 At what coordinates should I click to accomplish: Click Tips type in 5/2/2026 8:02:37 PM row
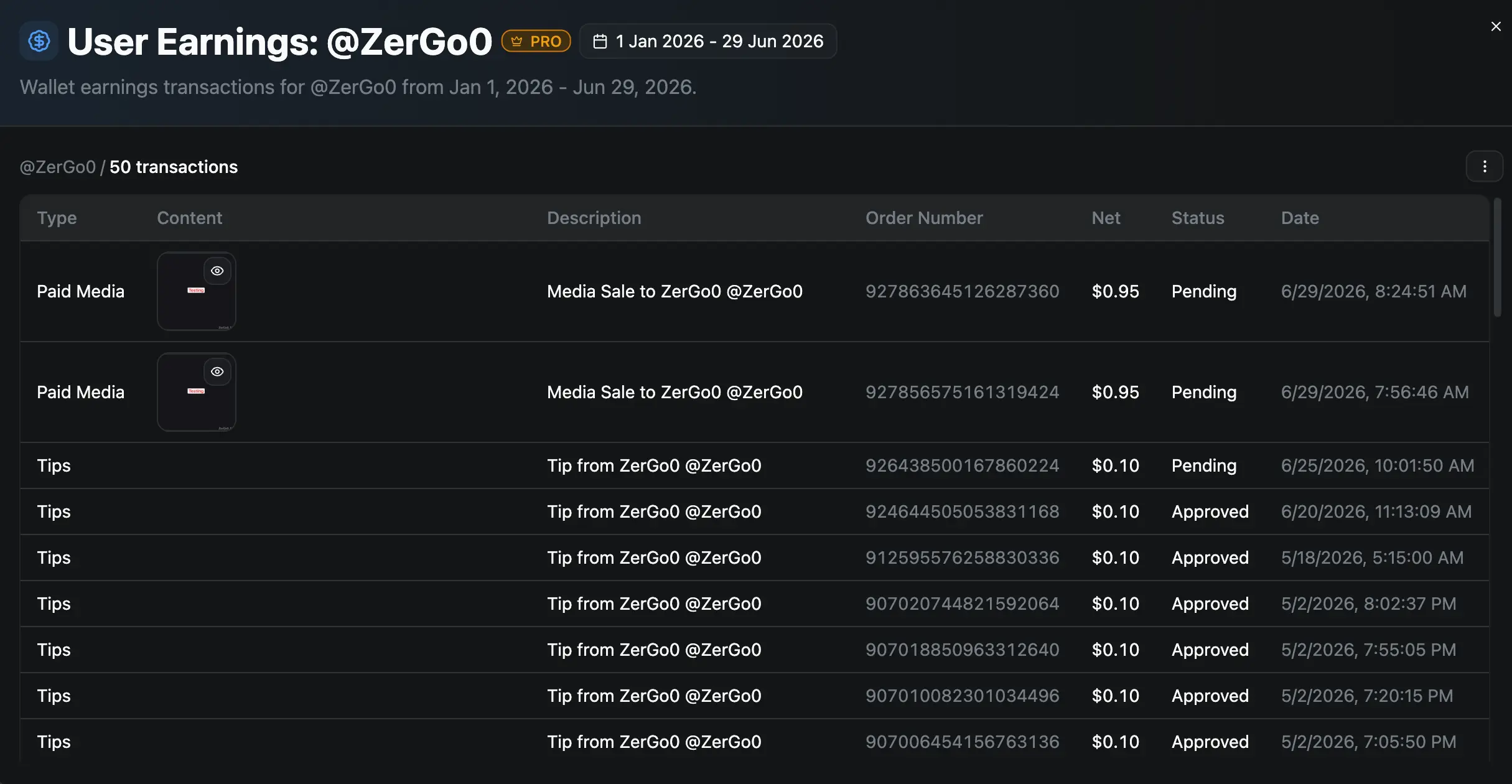point(54,604)
